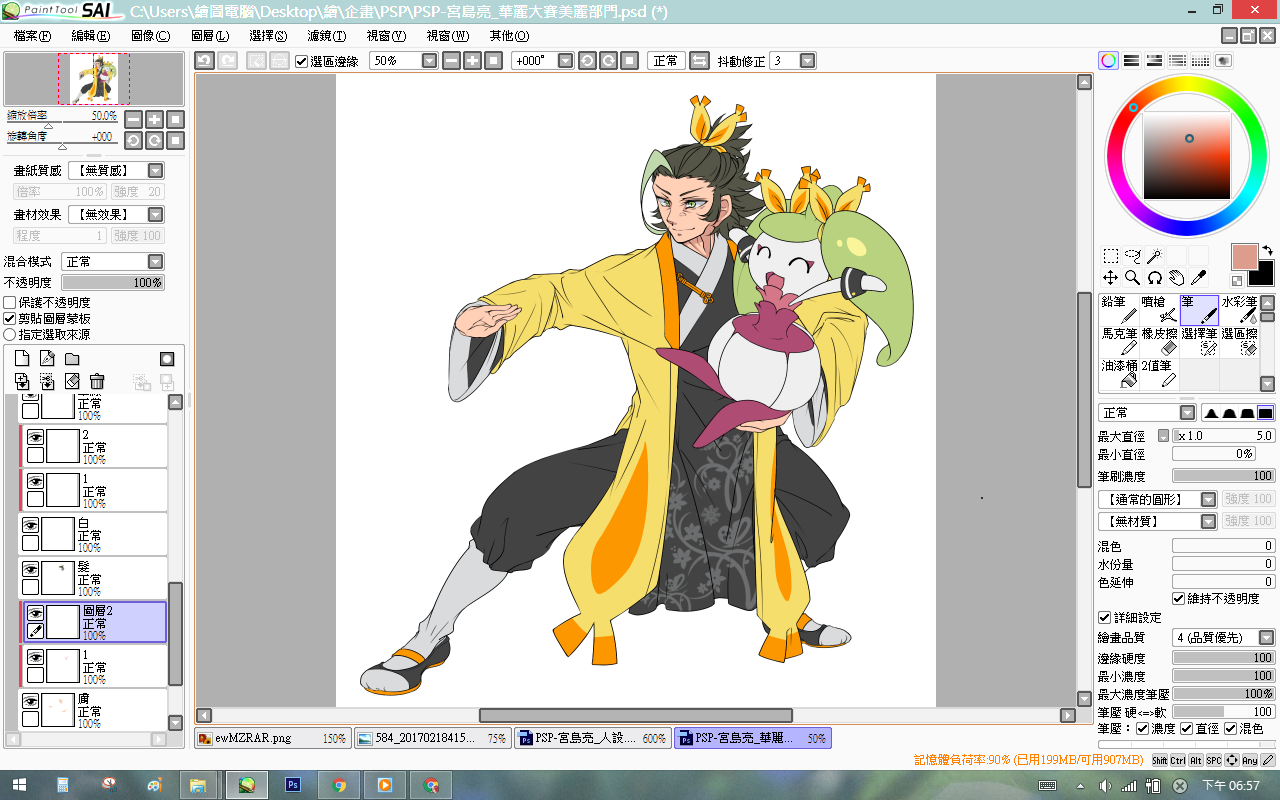
Task: Open the rotation angle +000° dropdown
Action: tap(565, 61)
